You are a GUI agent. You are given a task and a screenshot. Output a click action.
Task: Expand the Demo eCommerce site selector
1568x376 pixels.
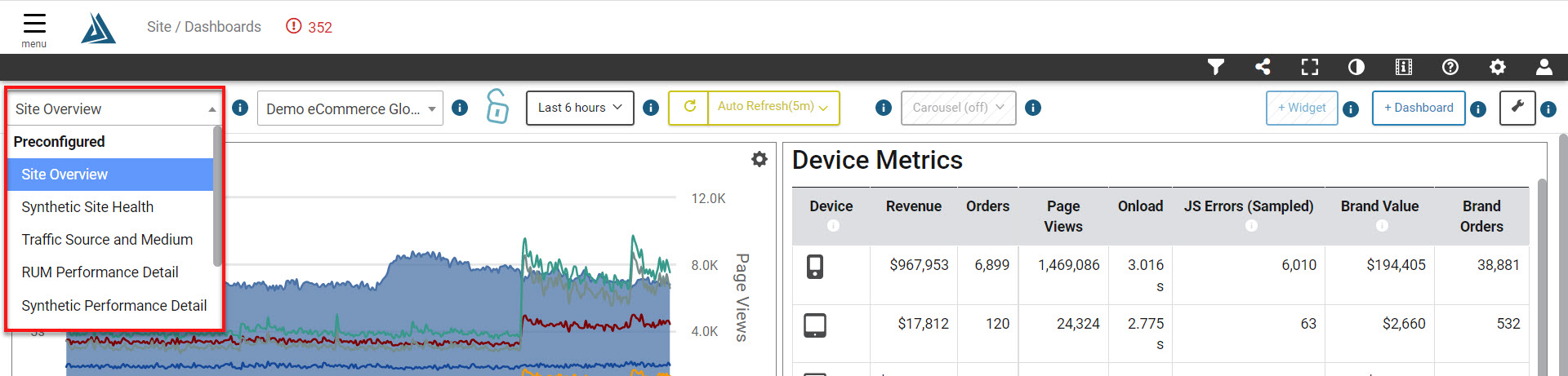click(x=350, y=108)
